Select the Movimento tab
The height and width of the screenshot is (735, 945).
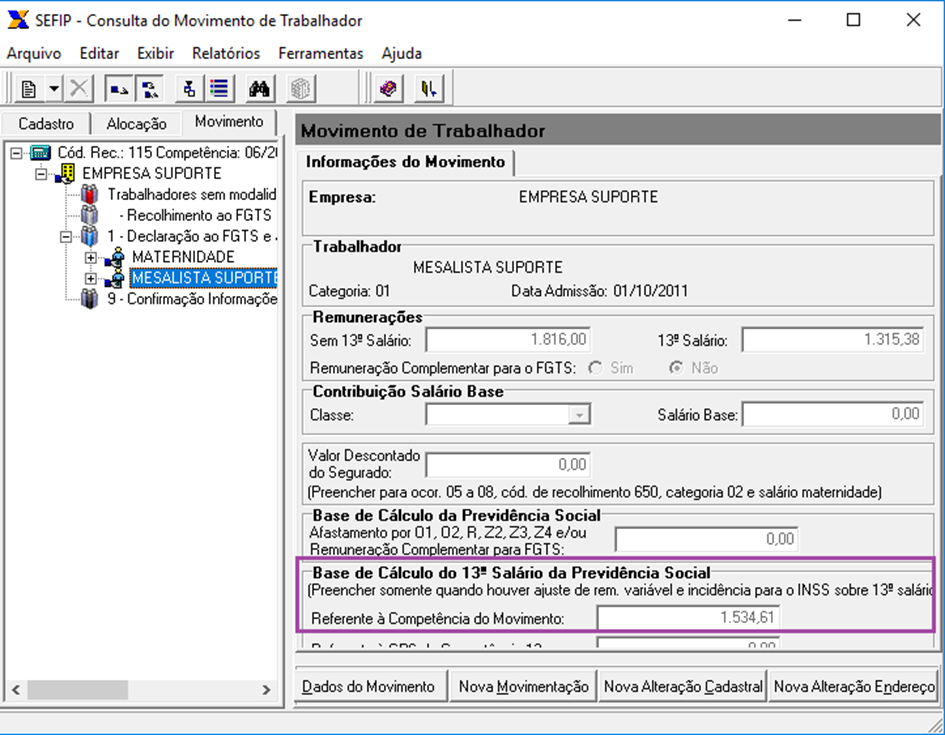tap(229, 122)
